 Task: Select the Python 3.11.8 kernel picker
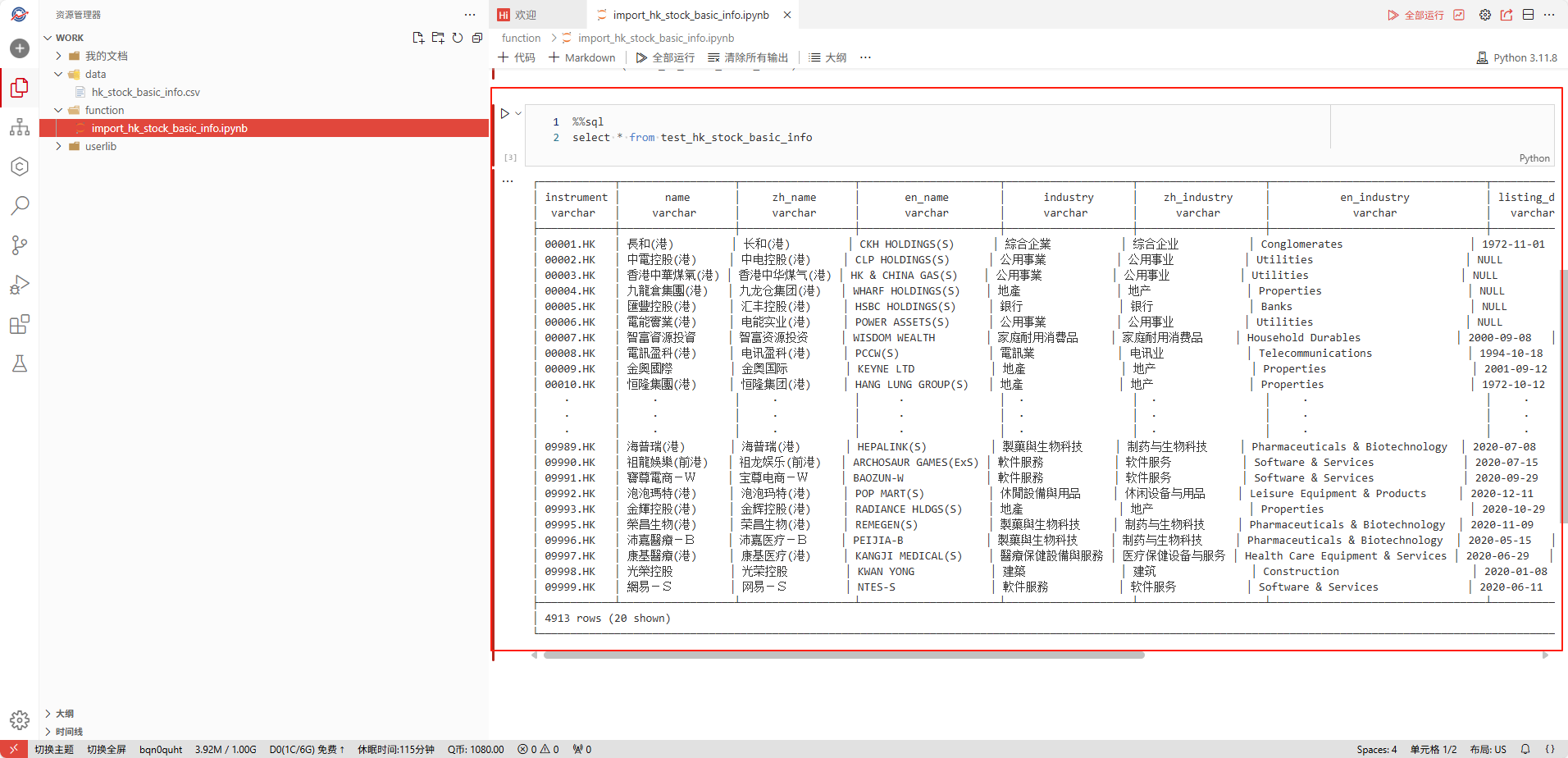click(1516, 57)
